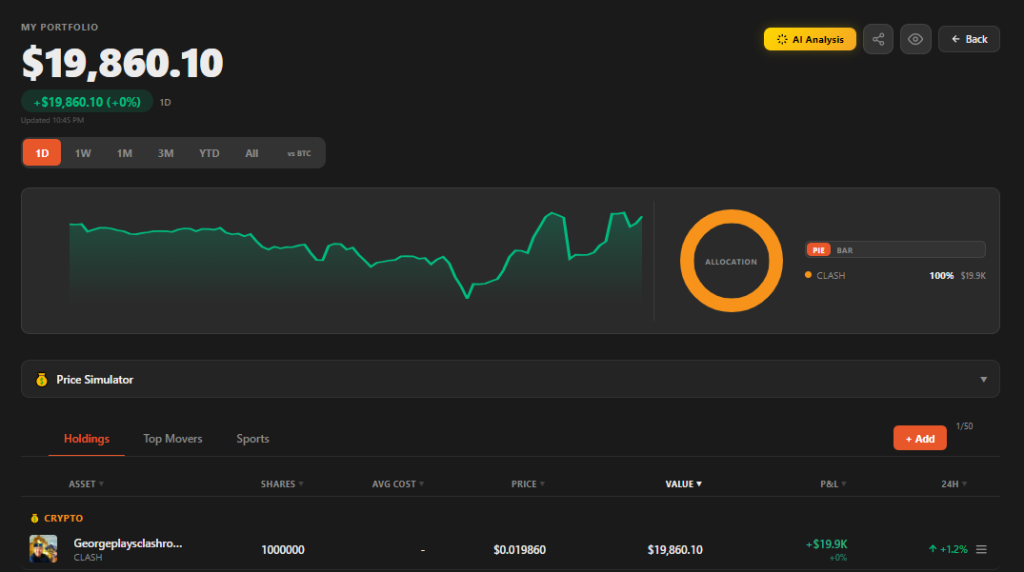
Task: Select the 1W time range
Action: (83, 153)
